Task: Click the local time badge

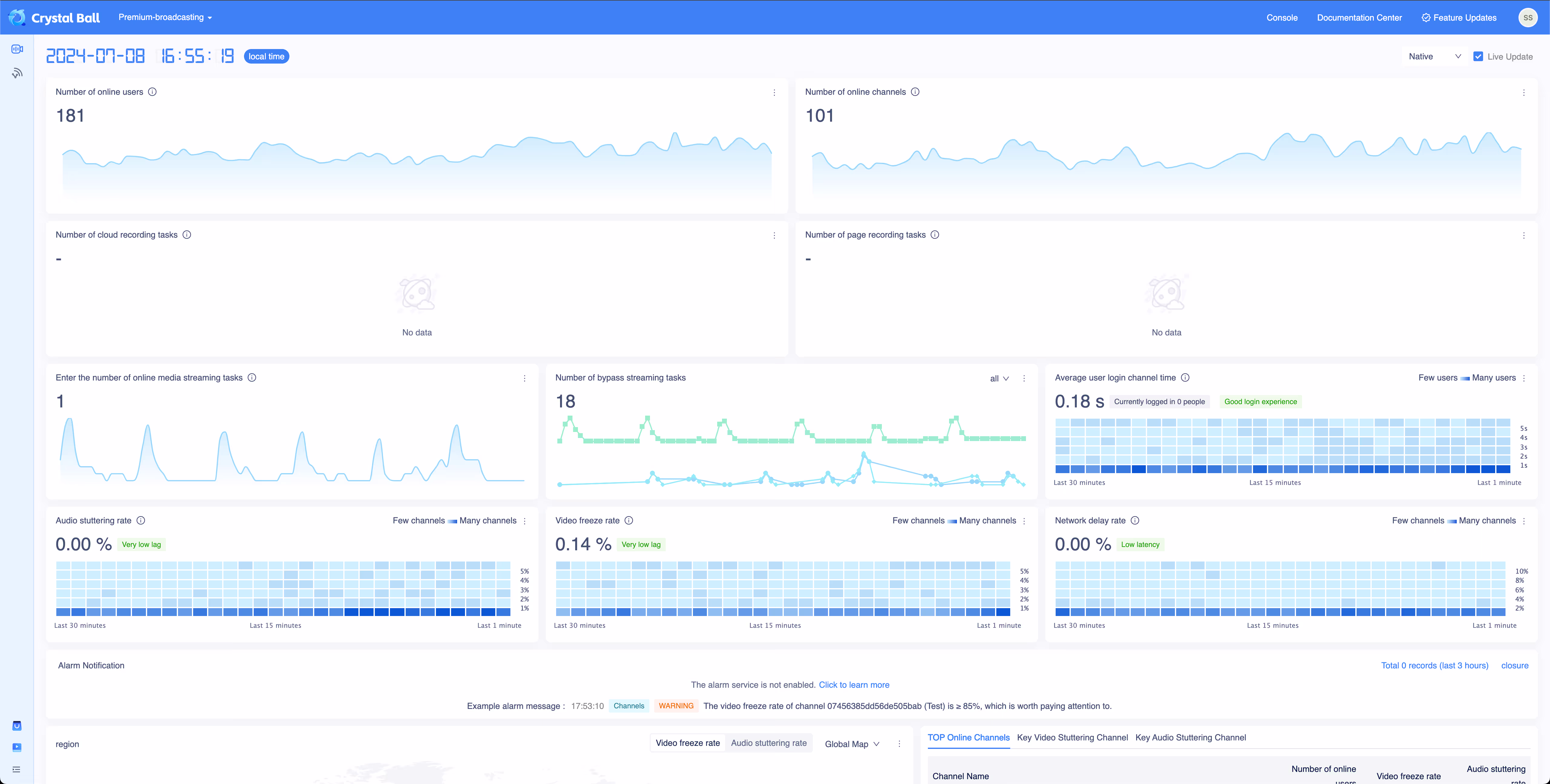Action: click(x=266, y=57)
